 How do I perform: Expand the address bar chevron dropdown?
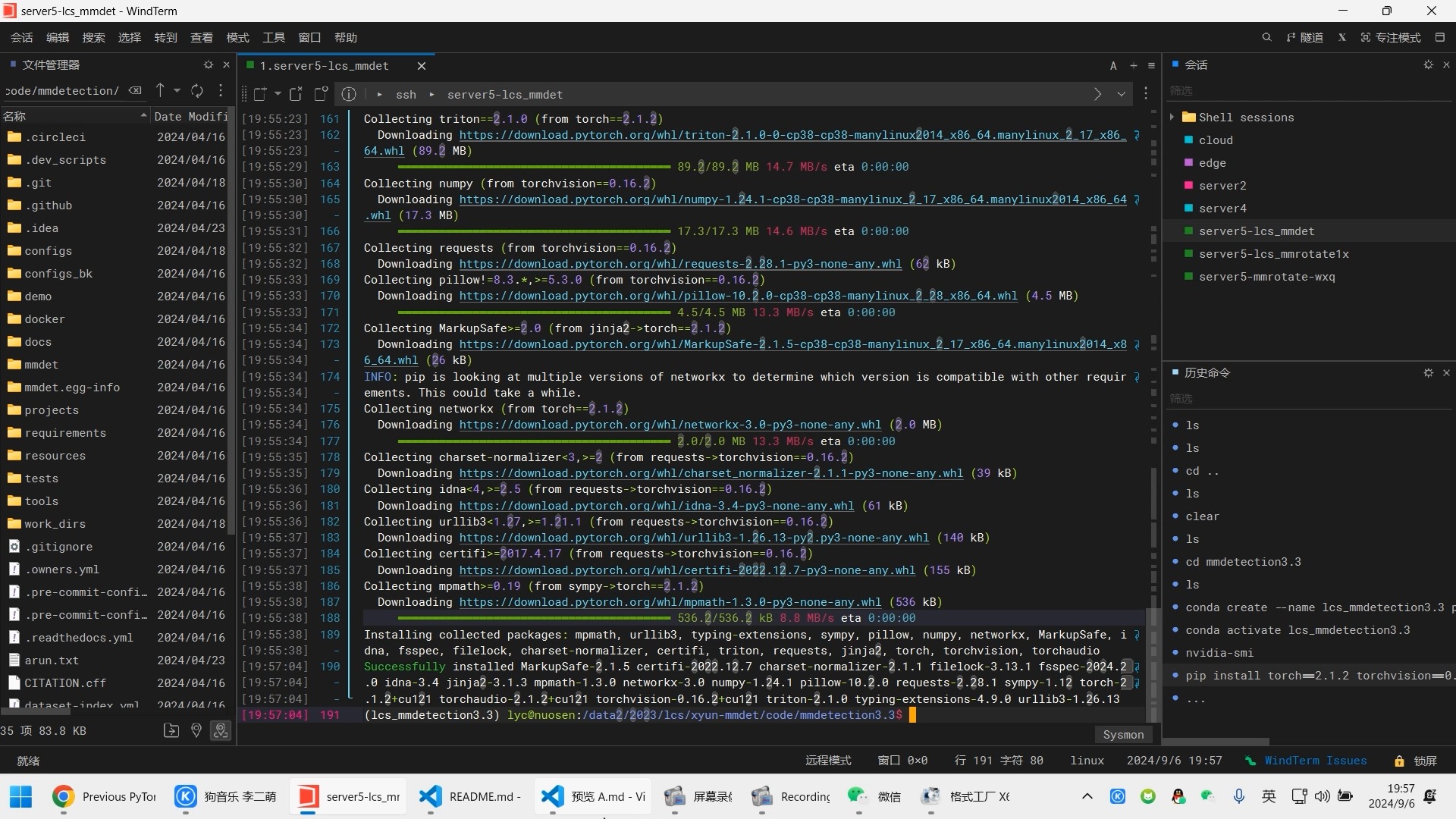point(1121,94)
